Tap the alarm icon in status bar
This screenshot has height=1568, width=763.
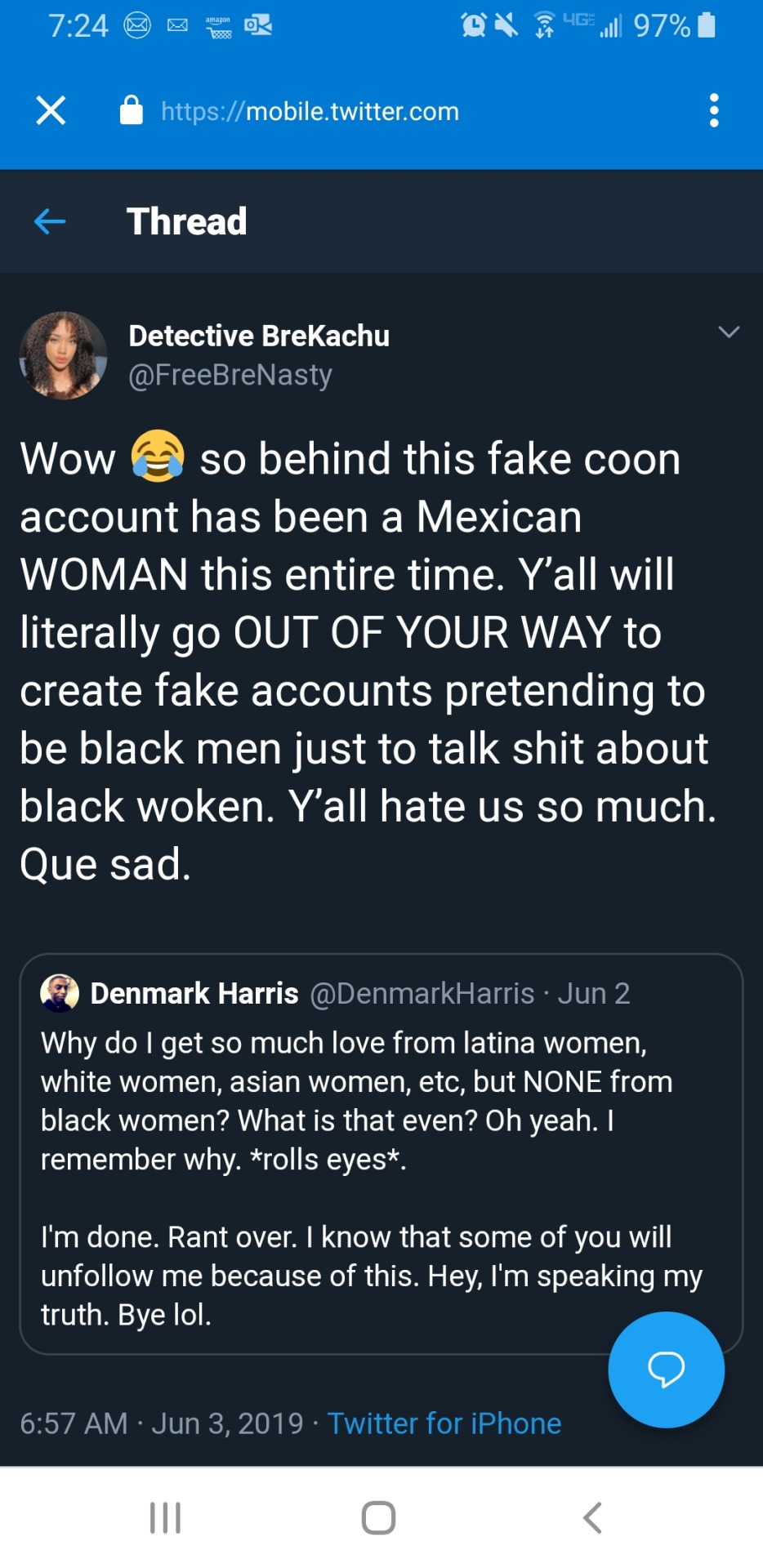pyautogui.click(x=473, y=25)
